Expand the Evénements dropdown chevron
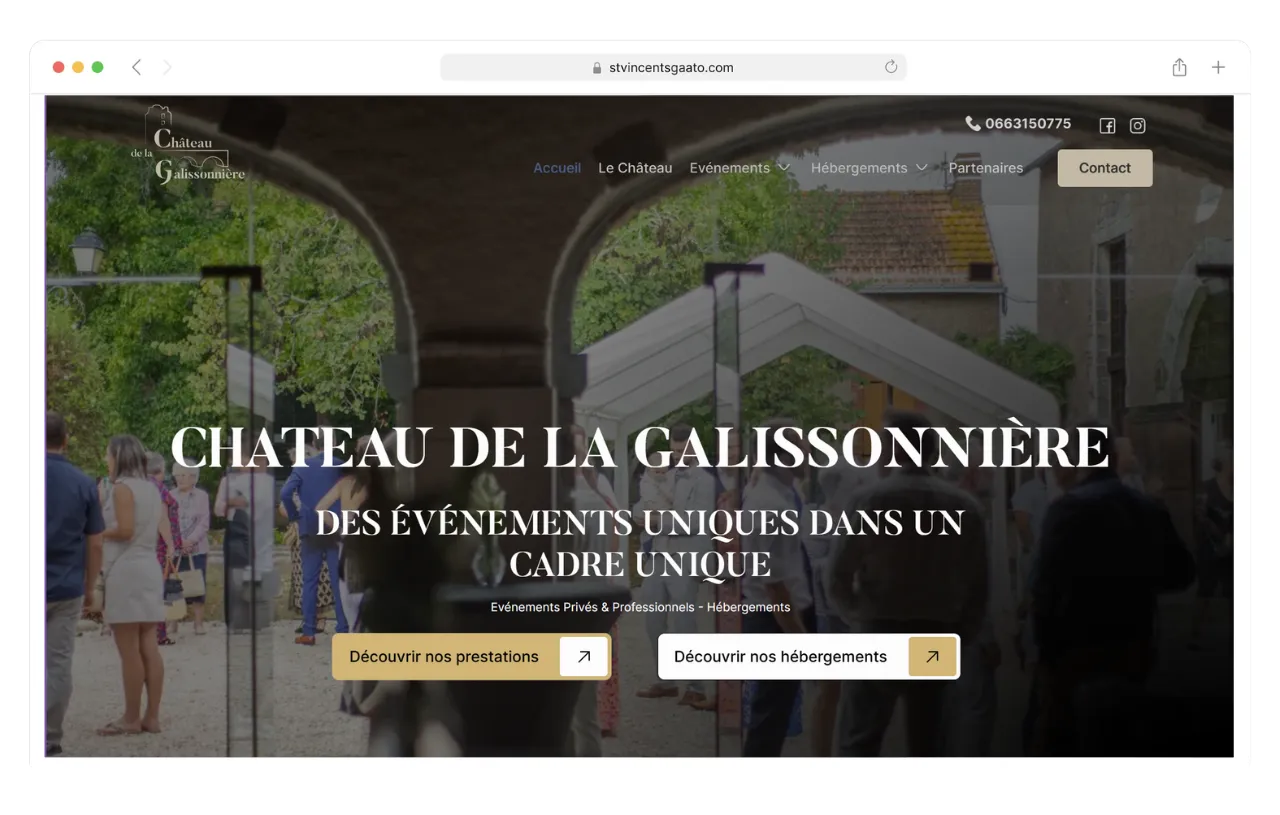Viewport: 1280px width, 815px height. click(784, 168)
